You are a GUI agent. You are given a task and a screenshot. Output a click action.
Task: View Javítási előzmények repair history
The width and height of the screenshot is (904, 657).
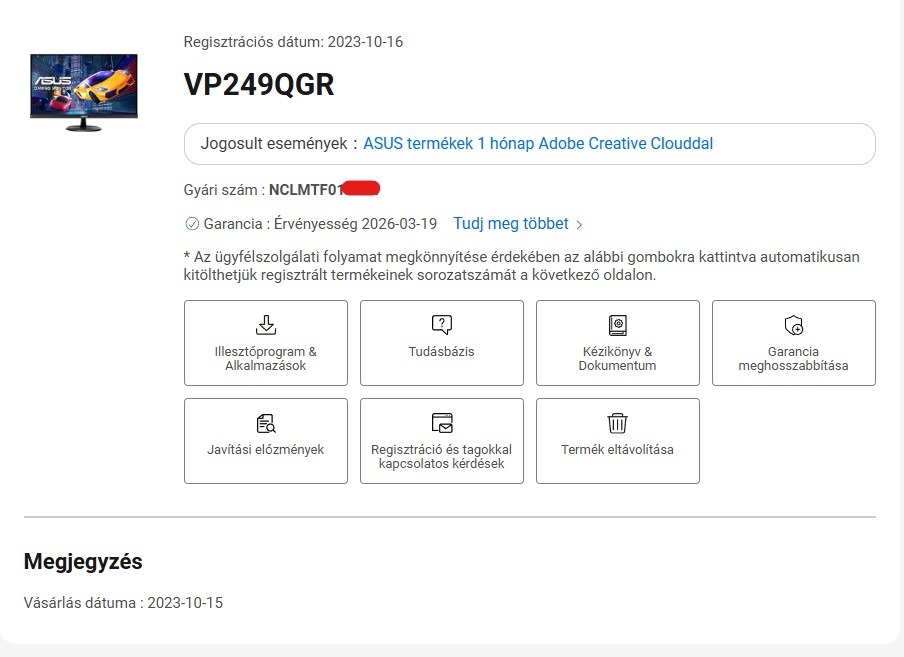pos(266,441)
